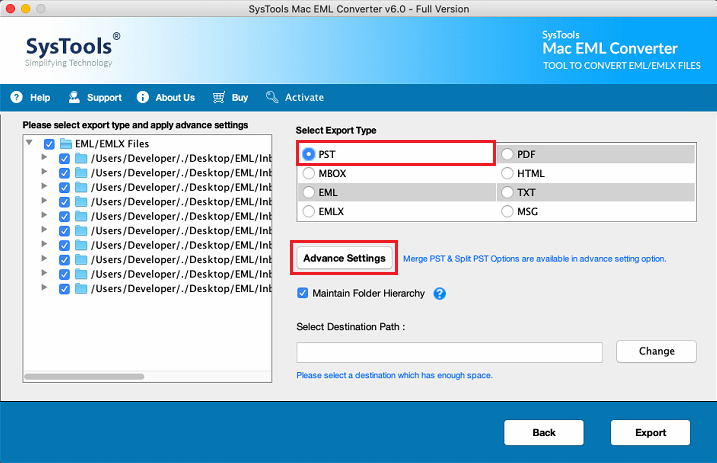Open Support via the headset icon
This screenshot has height=463, width=717.
pos(74,98)
